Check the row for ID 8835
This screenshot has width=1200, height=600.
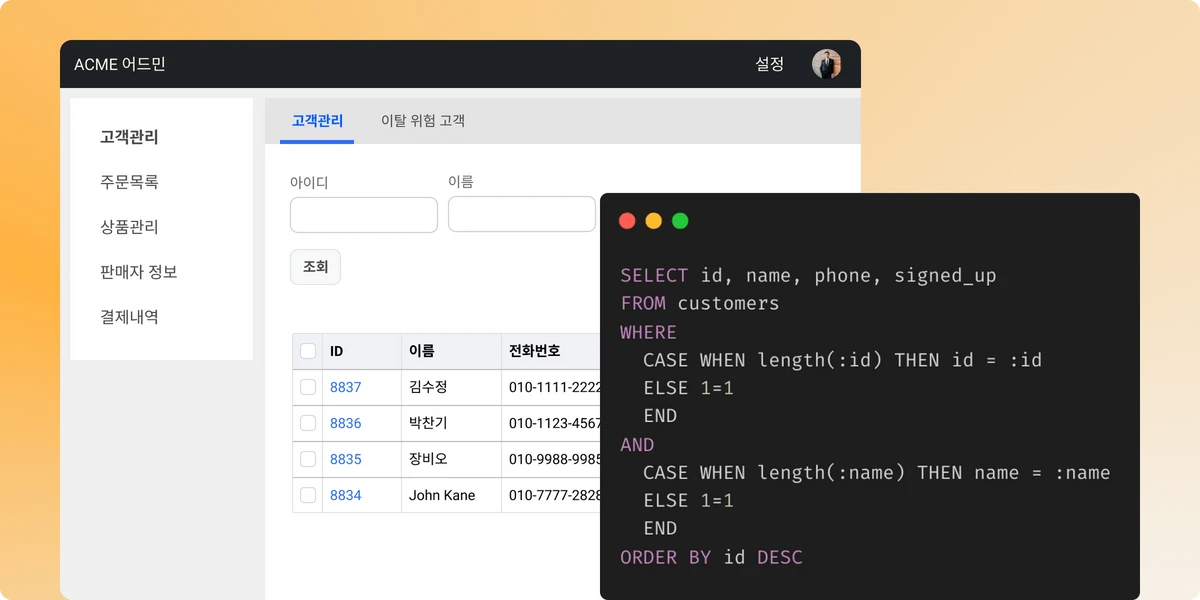click(x=308, y=459)
